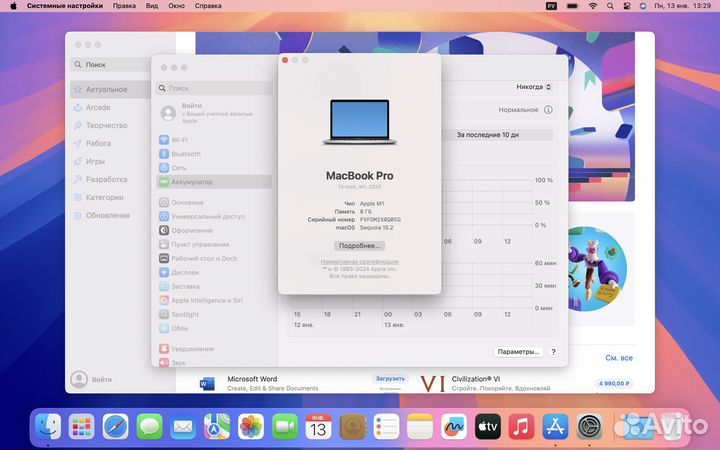Viewport: 720px width, 450px height.
Task: Click App Store search field
Action: click(x=110, y=65)
